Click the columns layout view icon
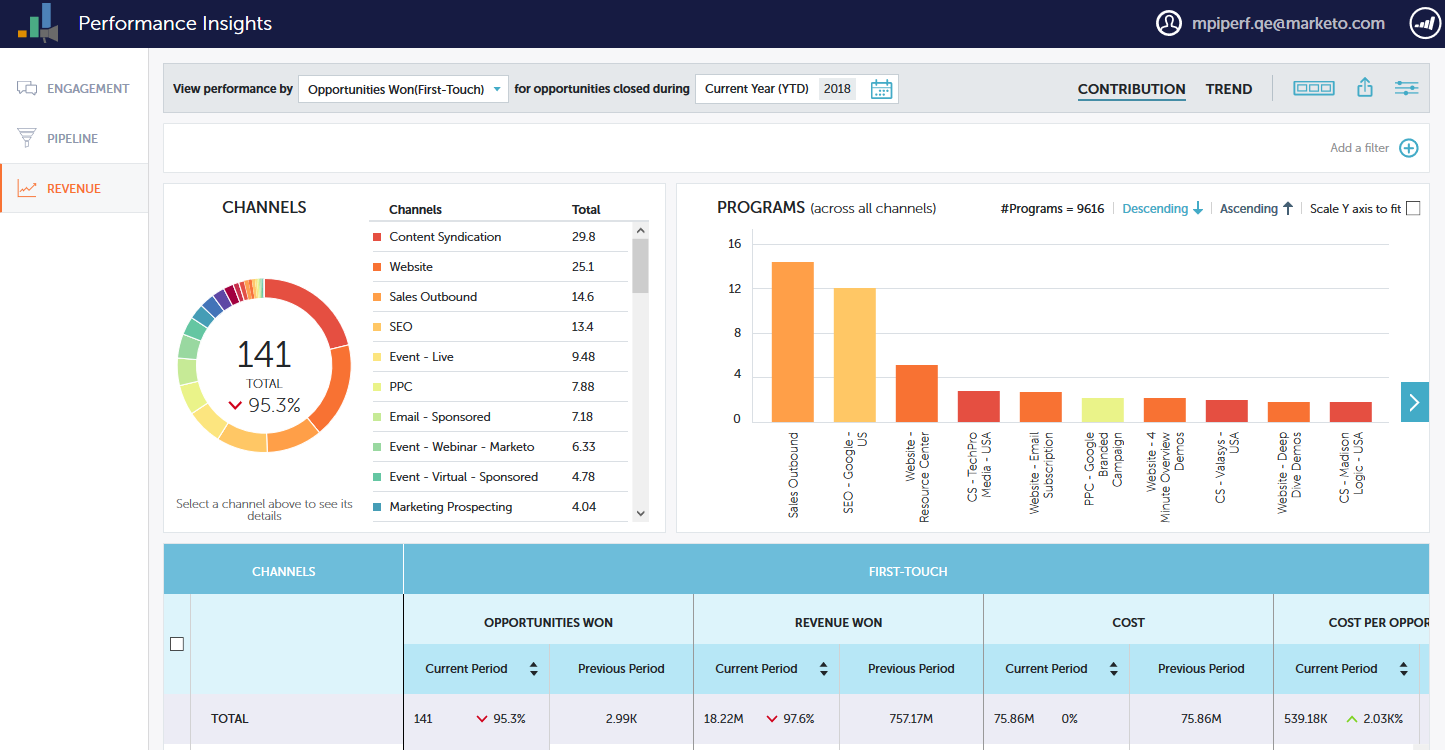Image resolution: width=1445 pixels, height=750 pixels. pyautogui.click(x=1313, y=88)
